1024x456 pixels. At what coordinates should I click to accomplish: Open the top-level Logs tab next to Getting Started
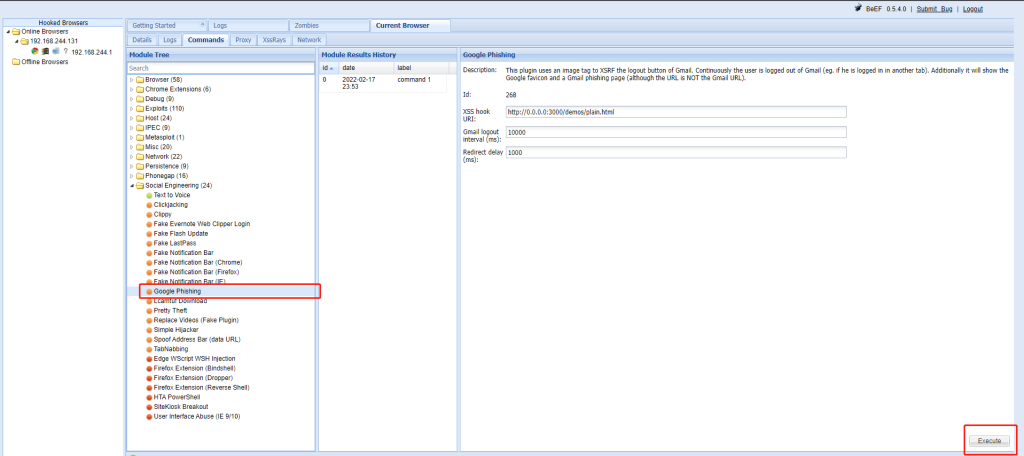pyautogui.click(x=248, y=25)
